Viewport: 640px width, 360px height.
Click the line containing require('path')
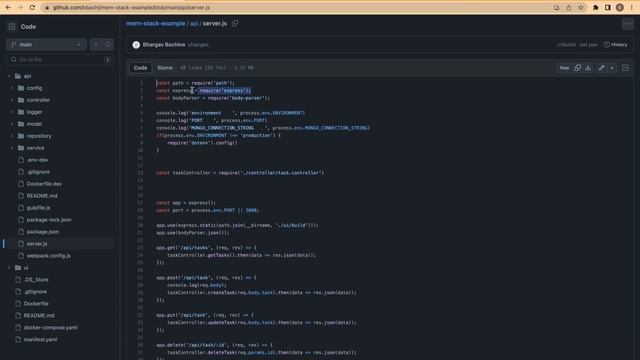point(195,83)
